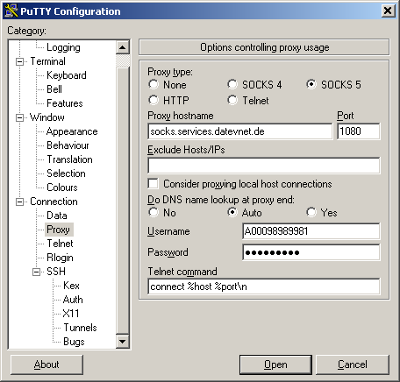The width and height of the screenshot is (400, 382).
Task: Open the Selection settings category
Action: point(66,173)
